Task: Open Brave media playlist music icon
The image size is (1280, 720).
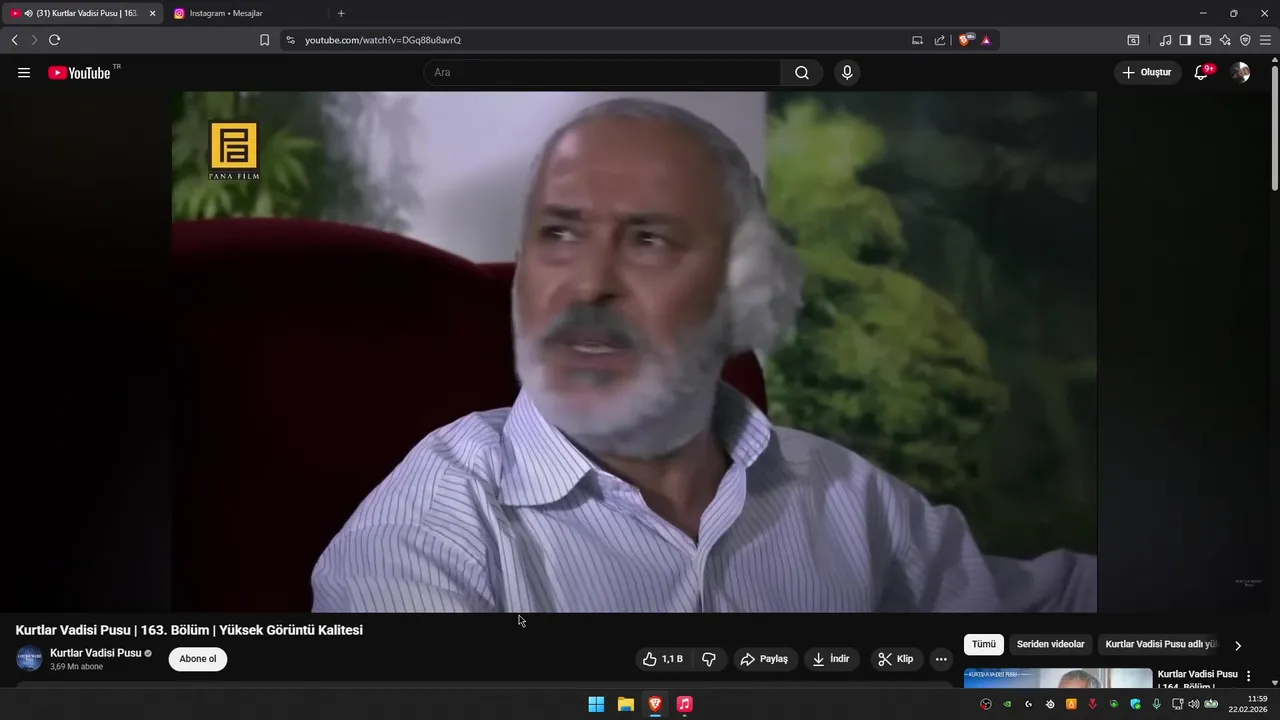Action: pyautogui.click(x=1165, y=40)
